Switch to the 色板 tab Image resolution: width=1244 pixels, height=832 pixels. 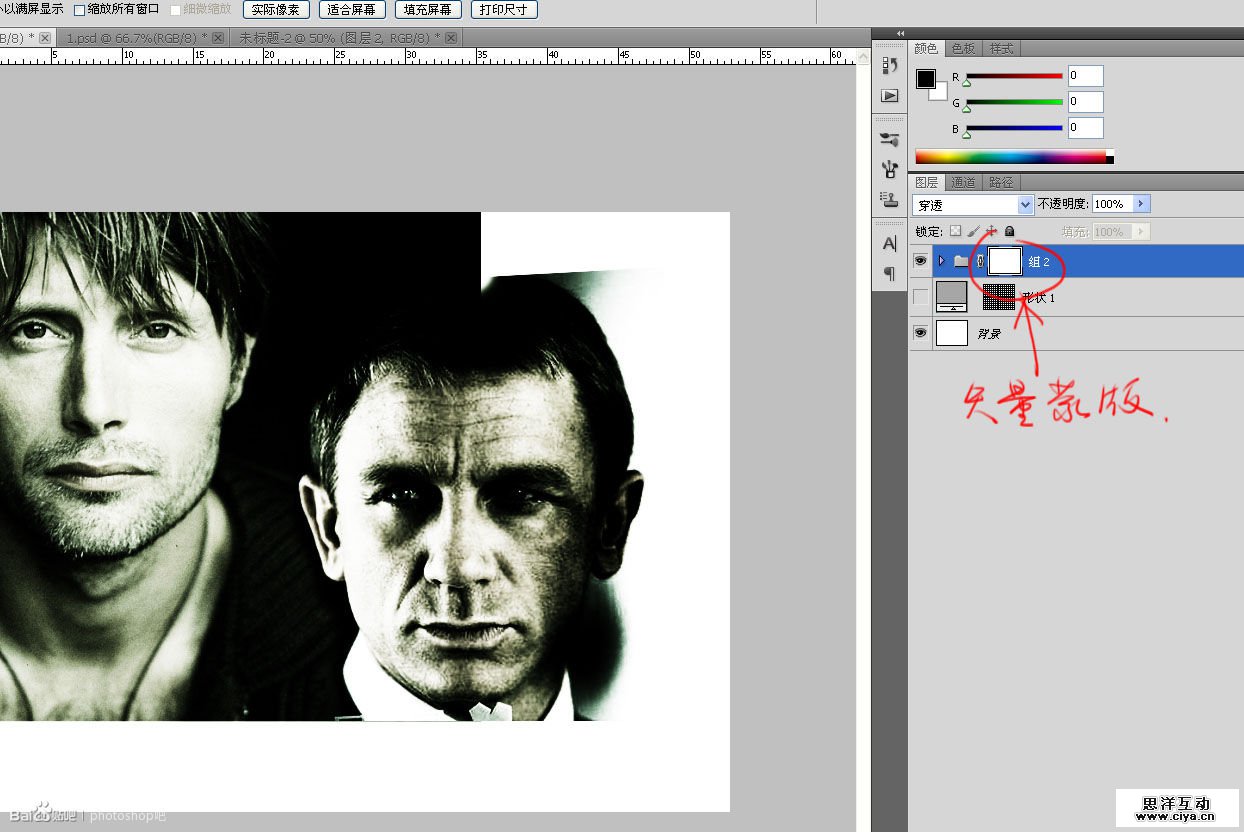pos(962,48)
